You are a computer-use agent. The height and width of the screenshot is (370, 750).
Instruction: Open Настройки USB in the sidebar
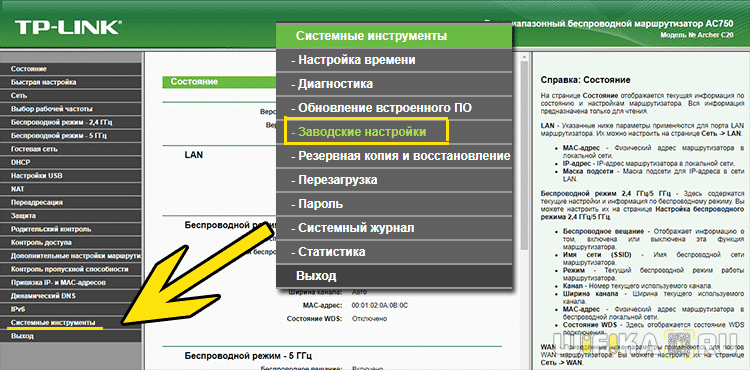tap(71, 176)
